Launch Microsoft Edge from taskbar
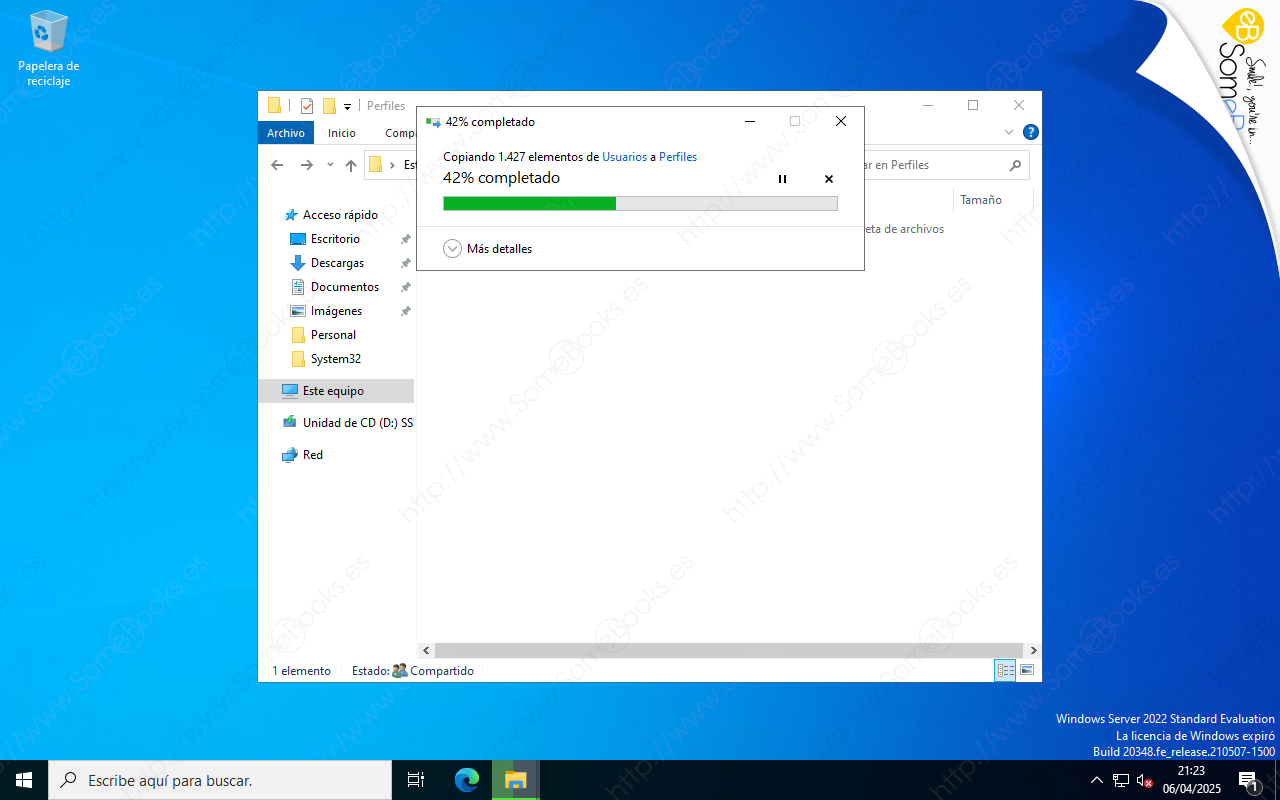 [x=466, y=780]
